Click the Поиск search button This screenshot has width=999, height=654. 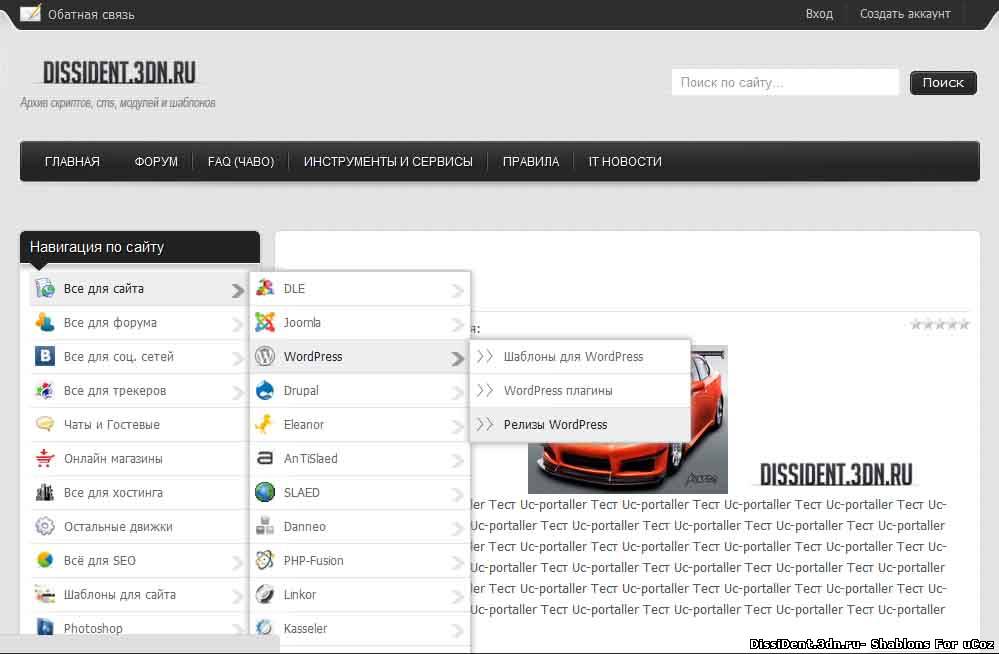click(943, 82)
